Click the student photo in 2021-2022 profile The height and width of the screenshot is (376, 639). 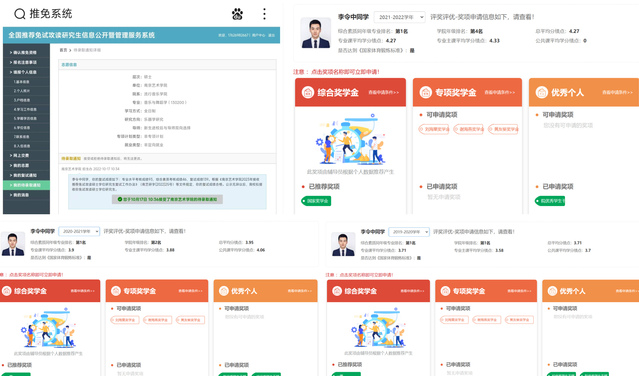coord(315,33)
